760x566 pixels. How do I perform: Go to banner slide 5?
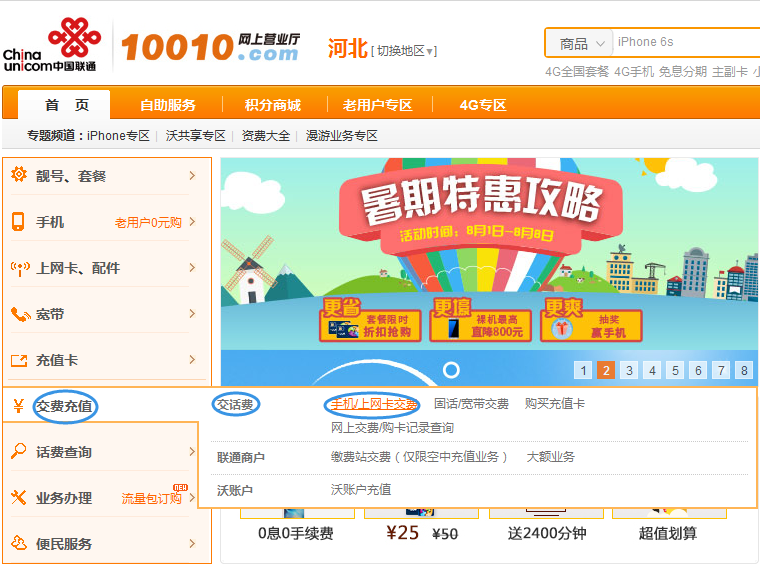675,370
